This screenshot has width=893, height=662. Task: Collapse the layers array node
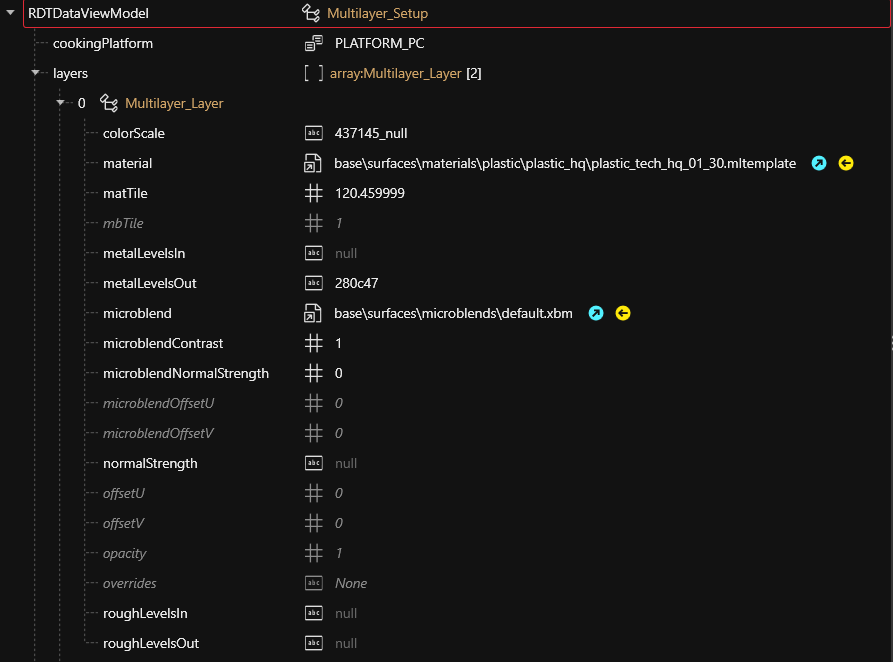[36, 73]
